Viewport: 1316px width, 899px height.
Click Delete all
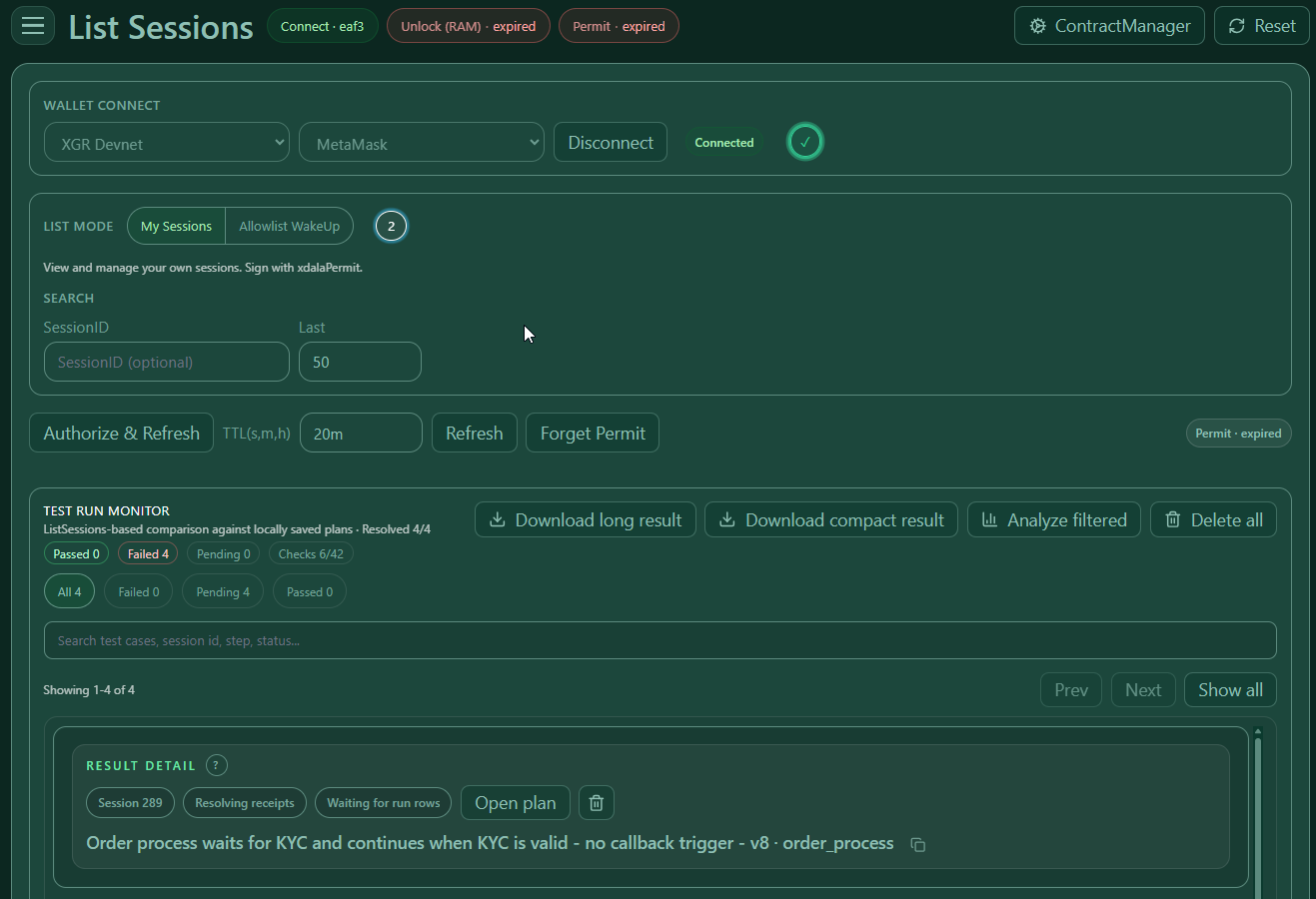coord(1213,519)
